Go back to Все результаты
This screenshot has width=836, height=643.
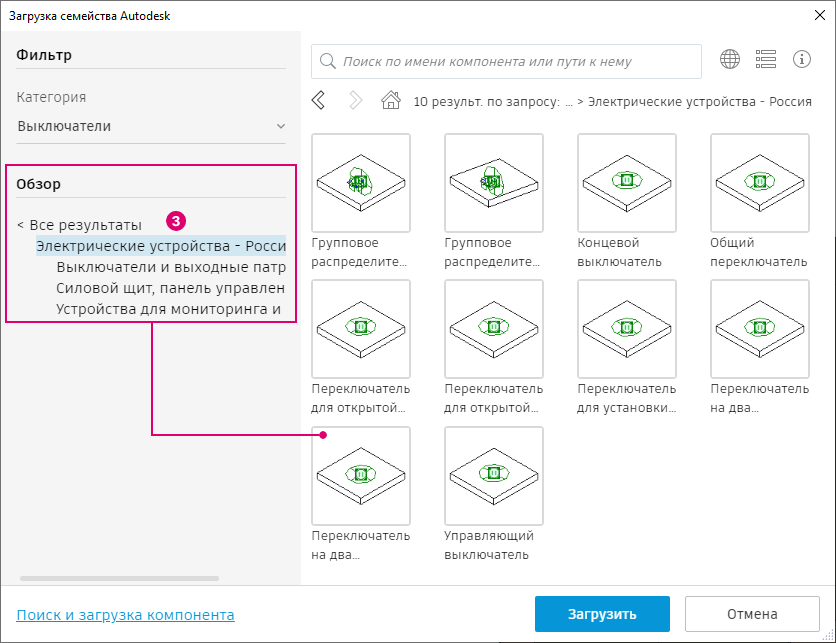(x=80, y=224)
